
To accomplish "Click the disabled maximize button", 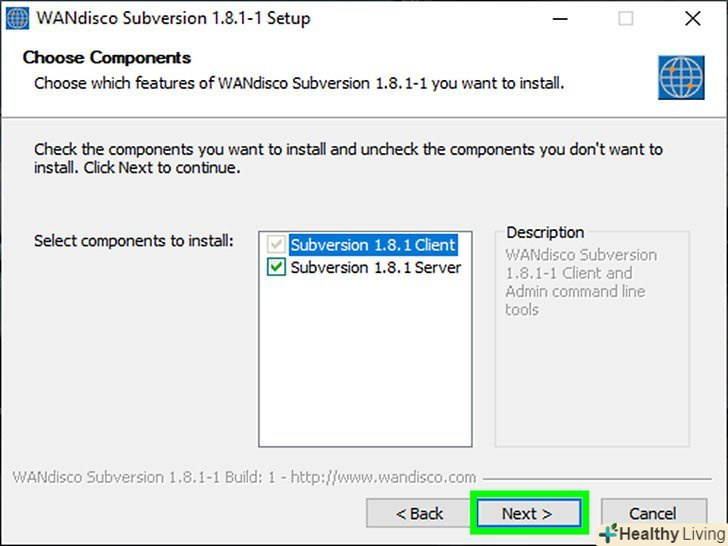I will coord(626,18).
